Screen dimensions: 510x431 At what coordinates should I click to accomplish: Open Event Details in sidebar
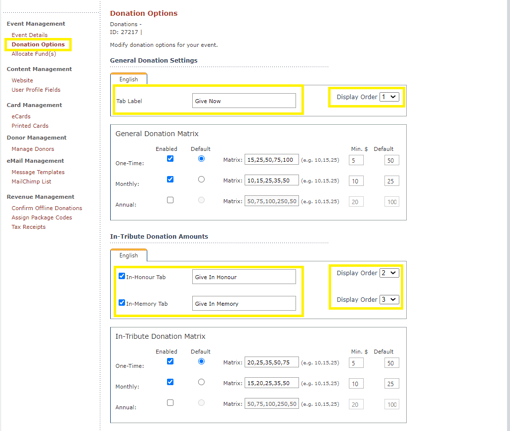click(x=29, y=35)
